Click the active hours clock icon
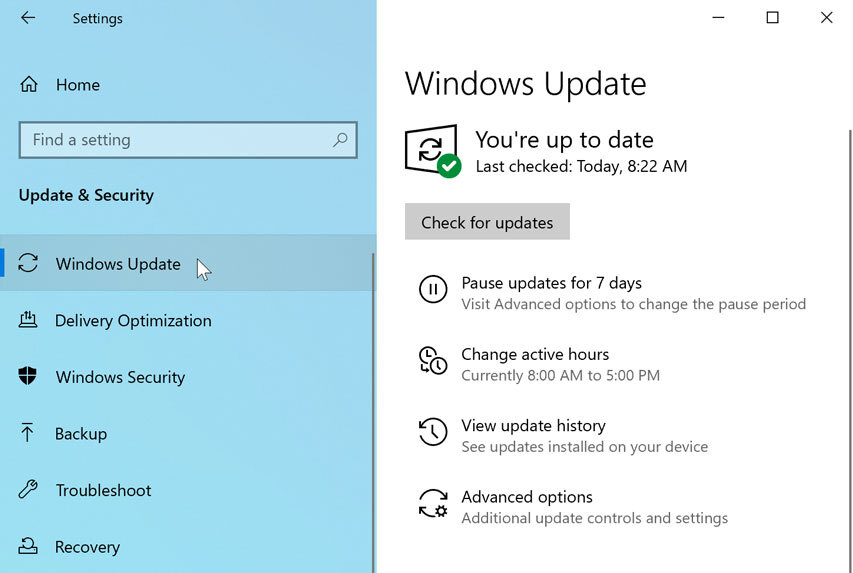 (x=433, y=360)
